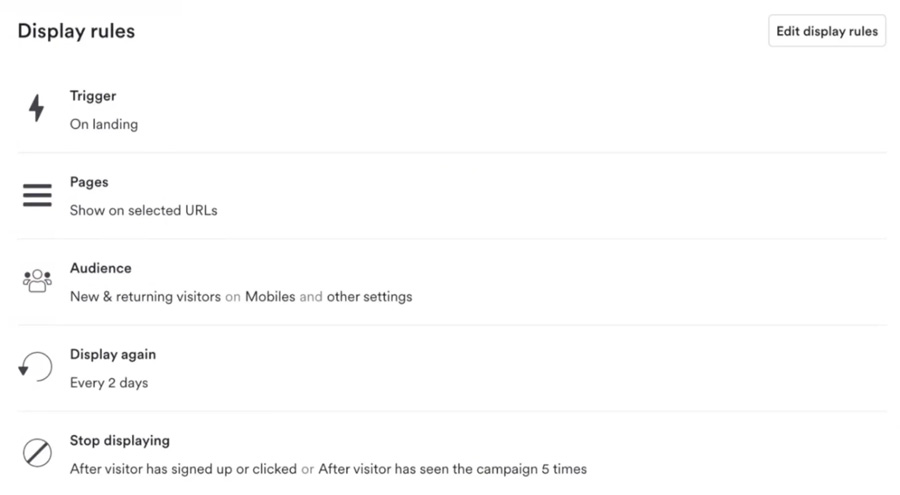The image size is (900, 495).
Task: Select the Trigger heading
Action: (x=93, y=96)
